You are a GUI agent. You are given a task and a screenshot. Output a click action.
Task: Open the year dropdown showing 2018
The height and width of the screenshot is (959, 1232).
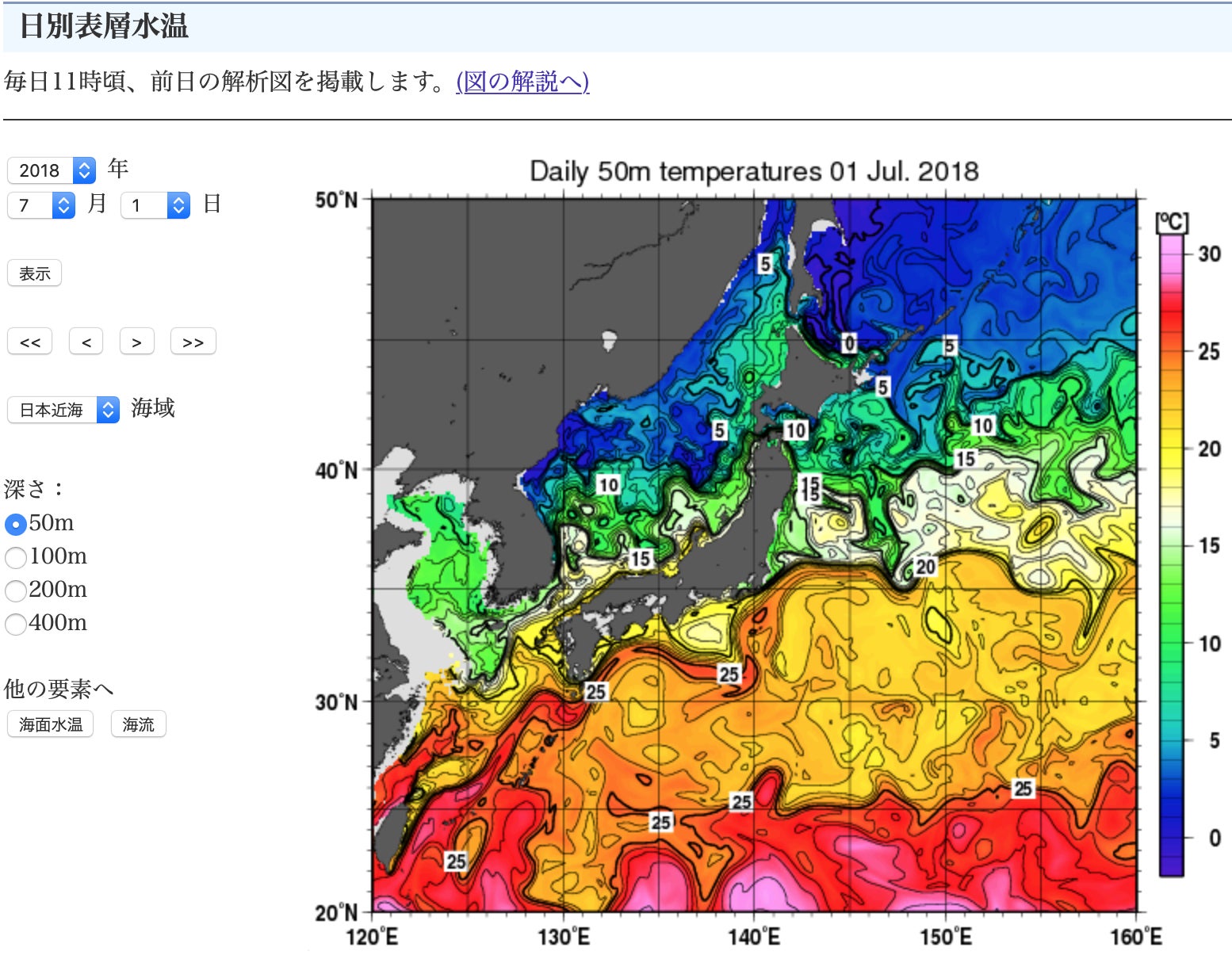point(52,170)
